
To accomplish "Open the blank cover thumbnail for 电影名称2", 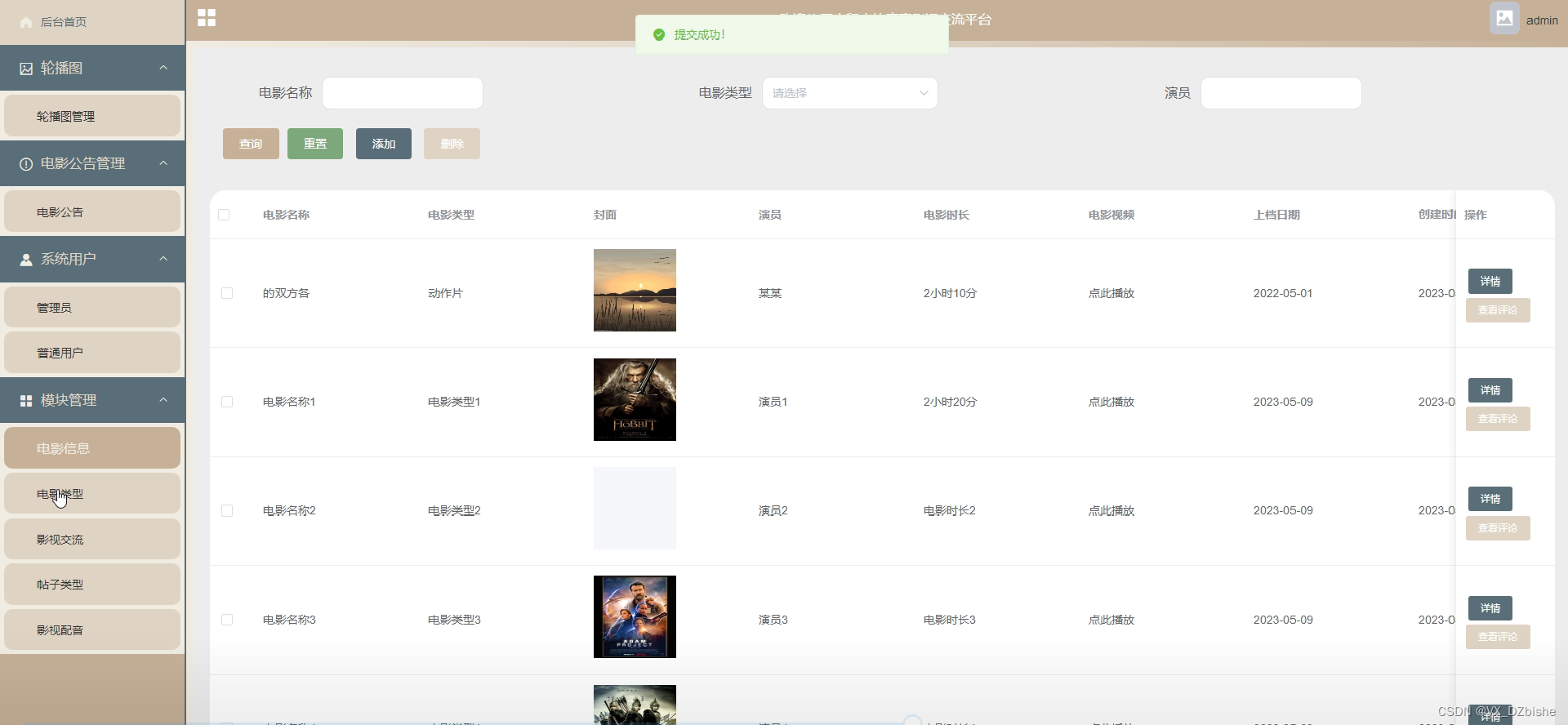I will tap(635, 508).
